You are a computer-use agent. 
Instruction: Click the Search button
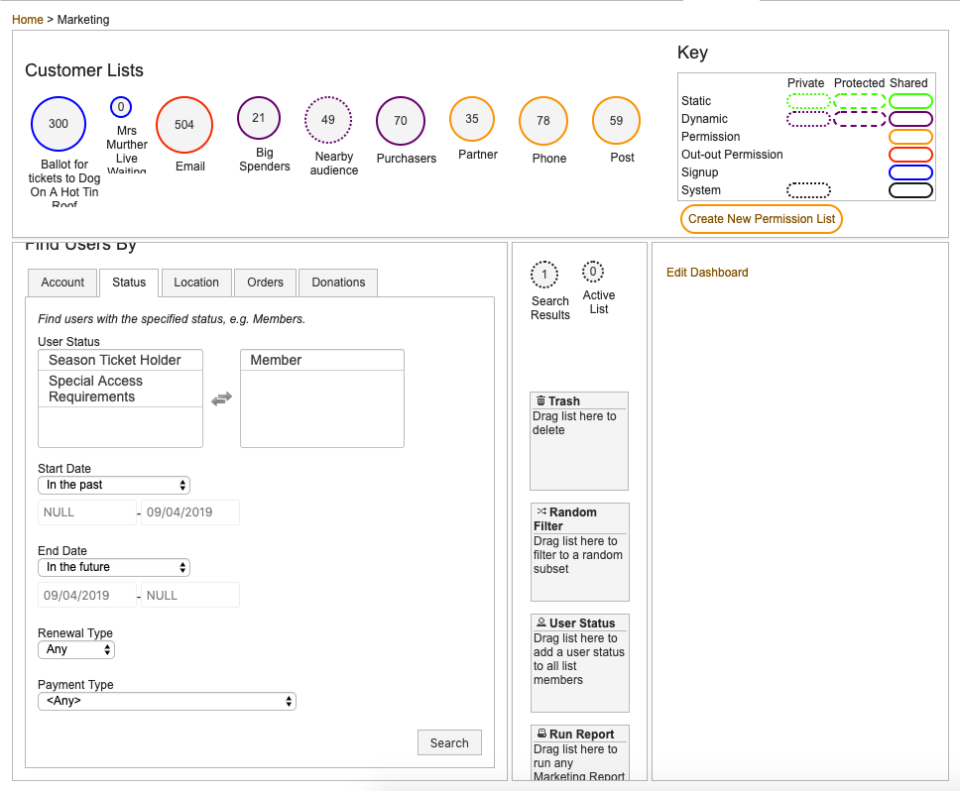coord(449,743)
